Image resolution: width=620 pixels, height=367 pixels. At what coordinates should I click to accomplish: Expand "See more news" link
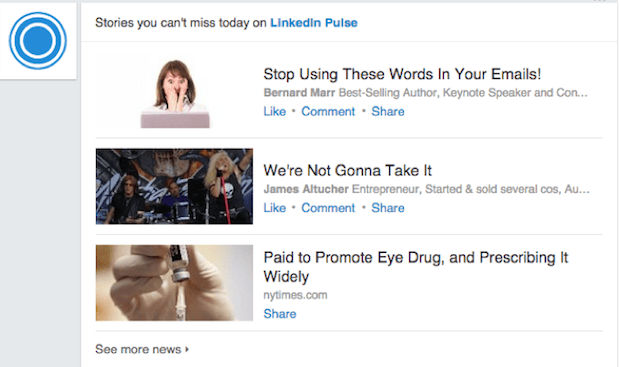click(138, 349)
